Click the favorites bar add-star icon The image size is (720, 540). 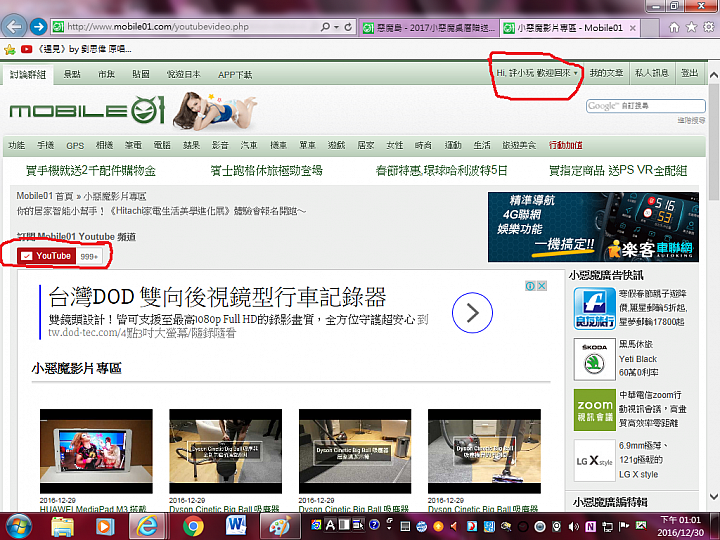tap(10, 49)
